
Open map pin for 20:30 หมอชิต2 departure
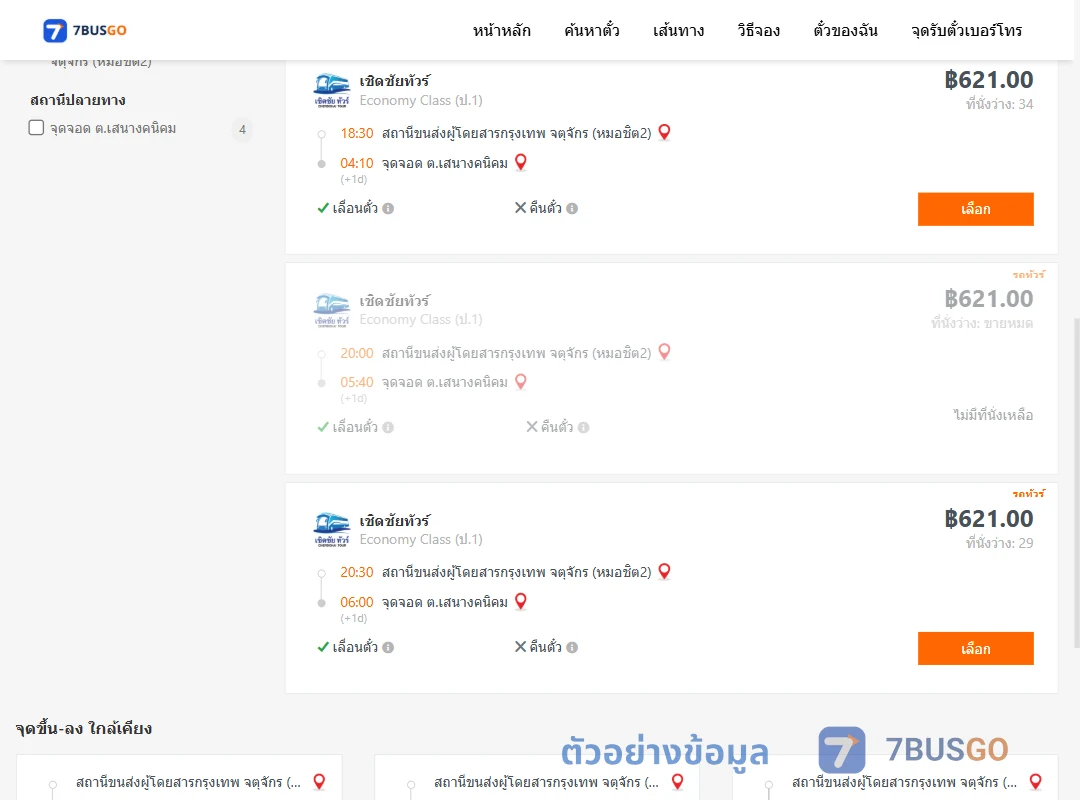[664, 572]
